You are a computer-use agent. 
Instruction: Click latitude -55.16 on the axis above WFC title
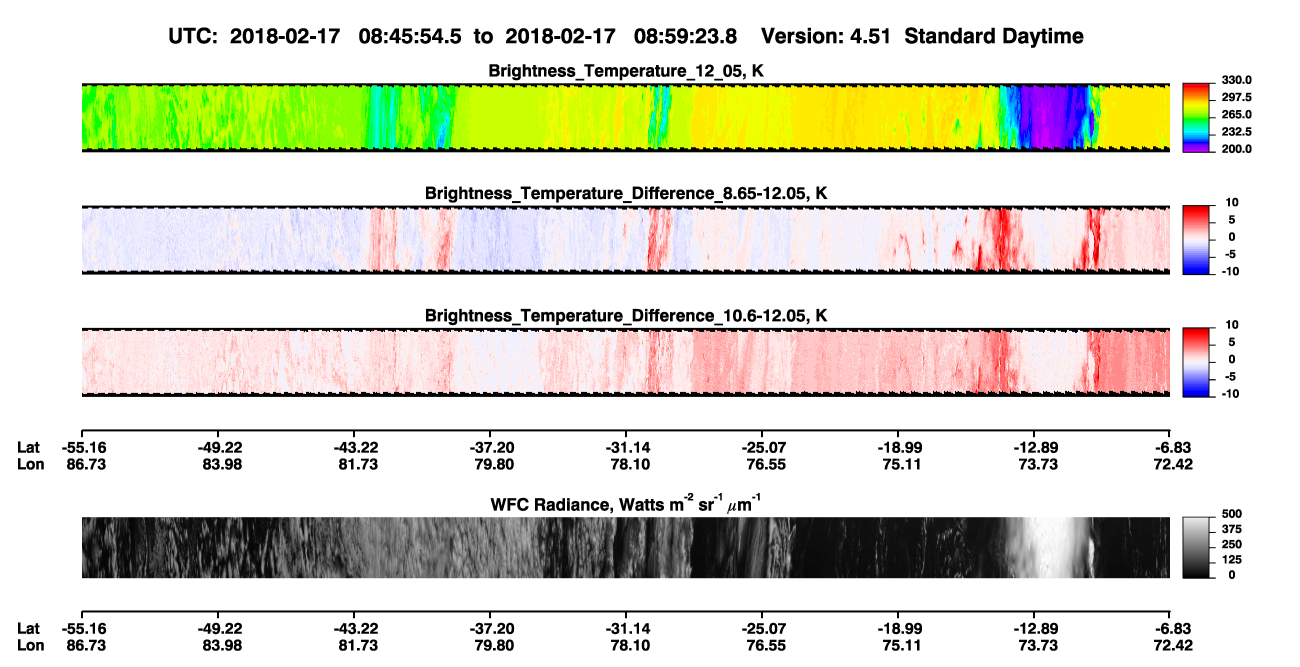click(82, 448)
